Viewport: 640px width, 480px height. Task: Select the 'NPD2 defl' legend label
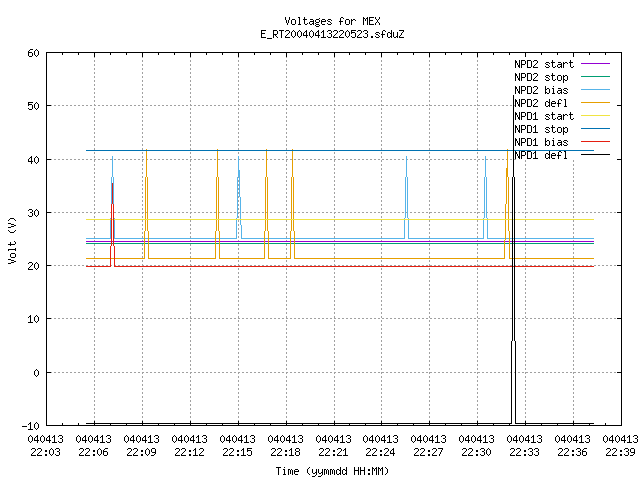pyautogui.click(x=541, y=103)
